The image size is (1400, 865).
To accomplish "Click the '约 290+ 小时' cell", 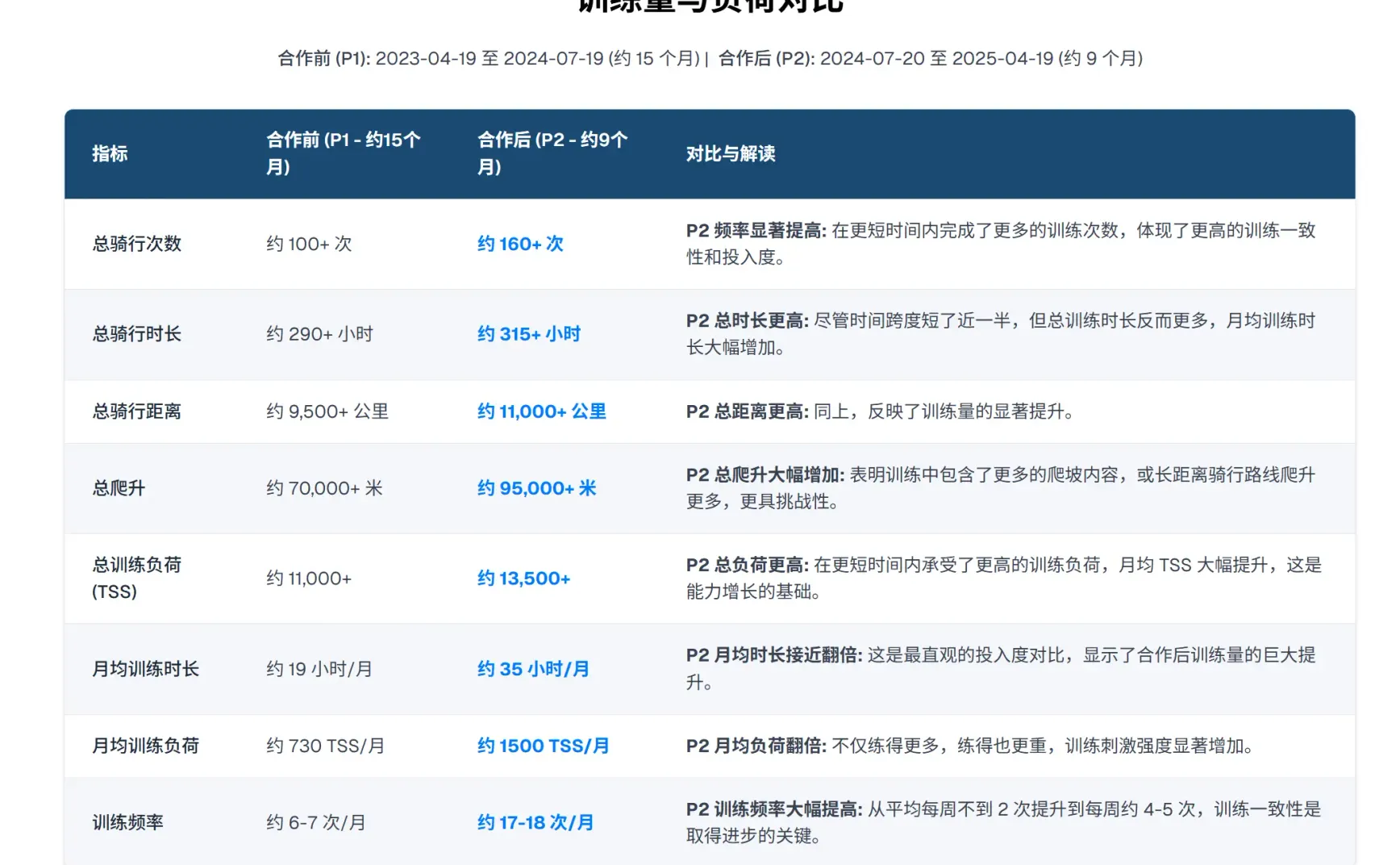I will coord(319,334).
